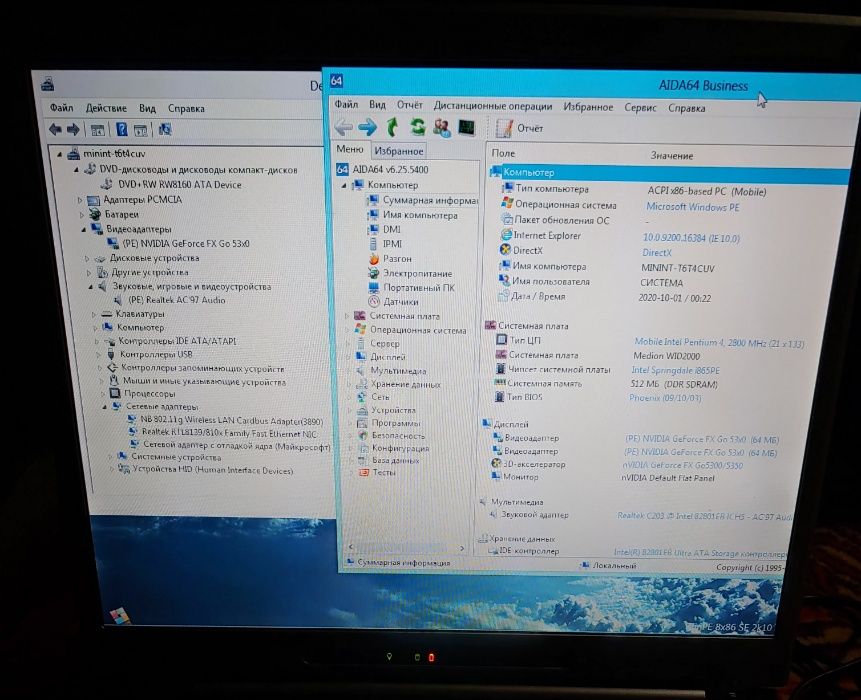Select Realtek AC'97 Audio device
This screenshot has width=861, height=700.
[x=170, y=300]
